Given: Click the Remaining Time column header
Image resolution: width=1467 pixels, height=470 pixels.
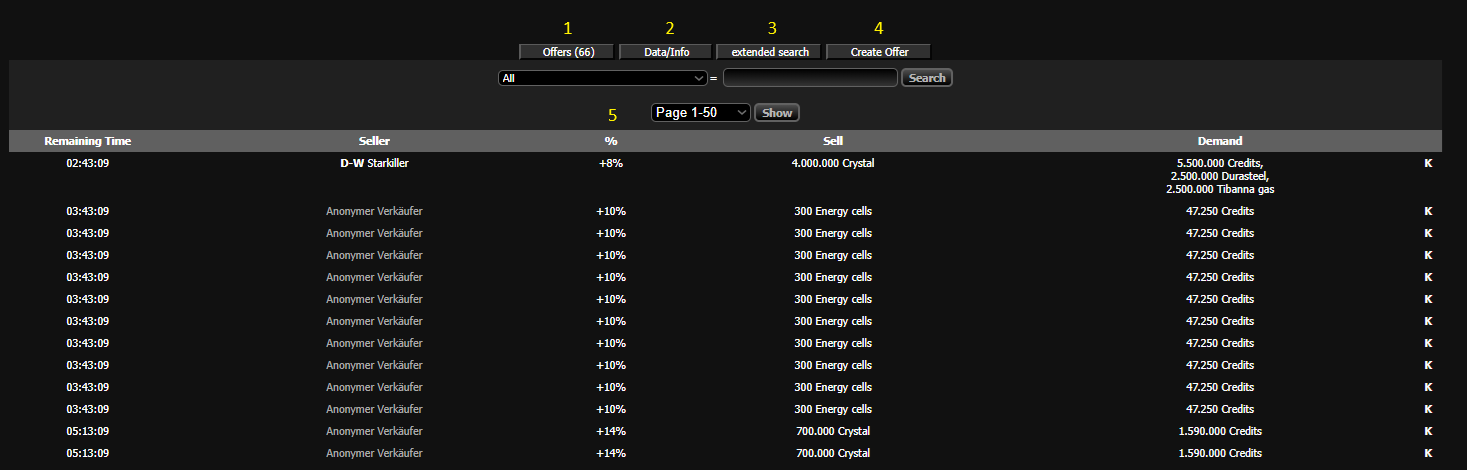Looking at the screenshot, I should click(x=88, y=141).
